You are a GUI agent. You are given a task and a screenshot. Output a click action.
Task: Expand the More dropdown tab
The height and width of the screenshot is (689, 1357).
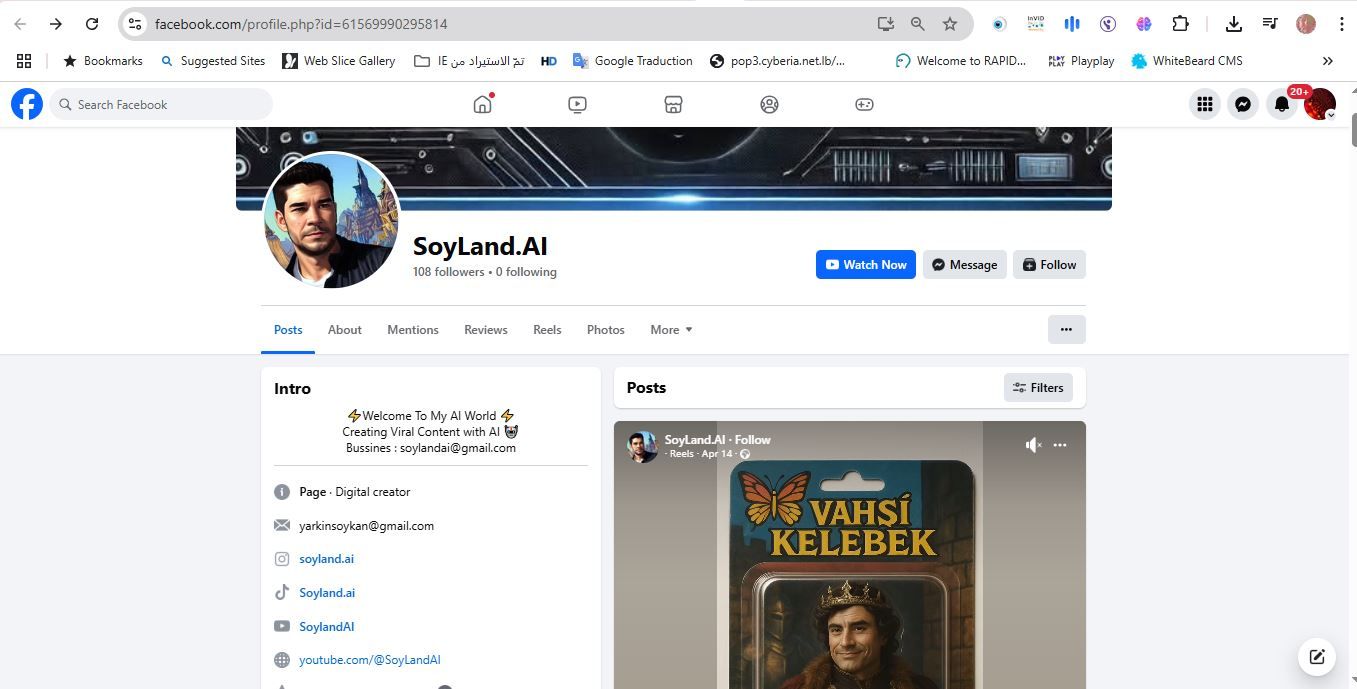click(671, 329)
